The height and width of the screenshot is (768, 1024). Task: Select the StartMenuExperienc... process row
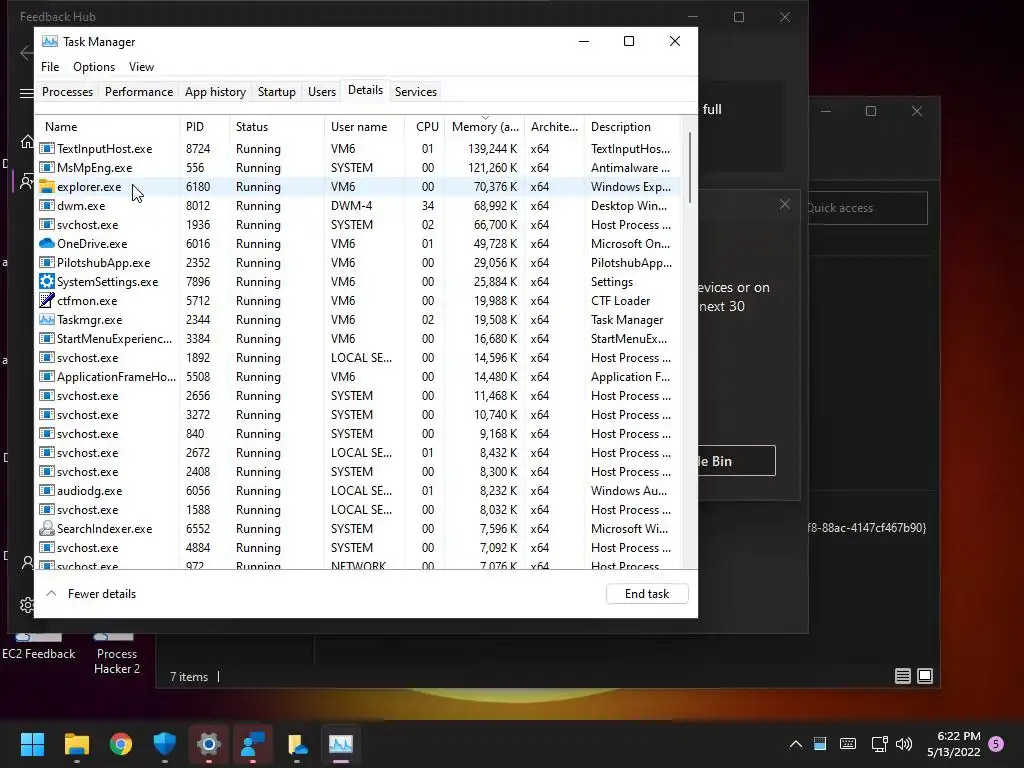[x=359, y=339]
